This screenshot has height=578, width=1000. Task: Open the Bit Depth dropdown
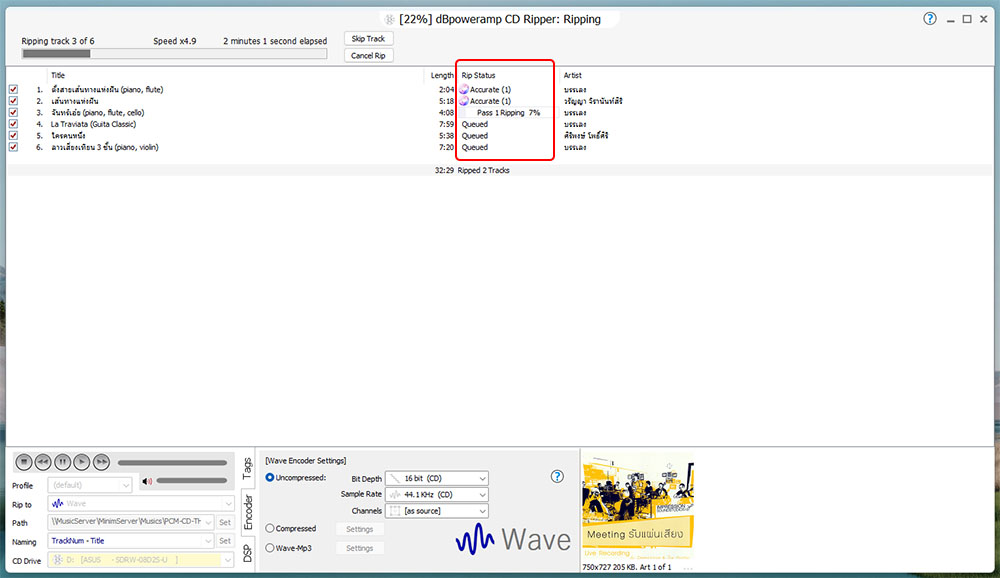pyautogui.click(x=437, y=479)
